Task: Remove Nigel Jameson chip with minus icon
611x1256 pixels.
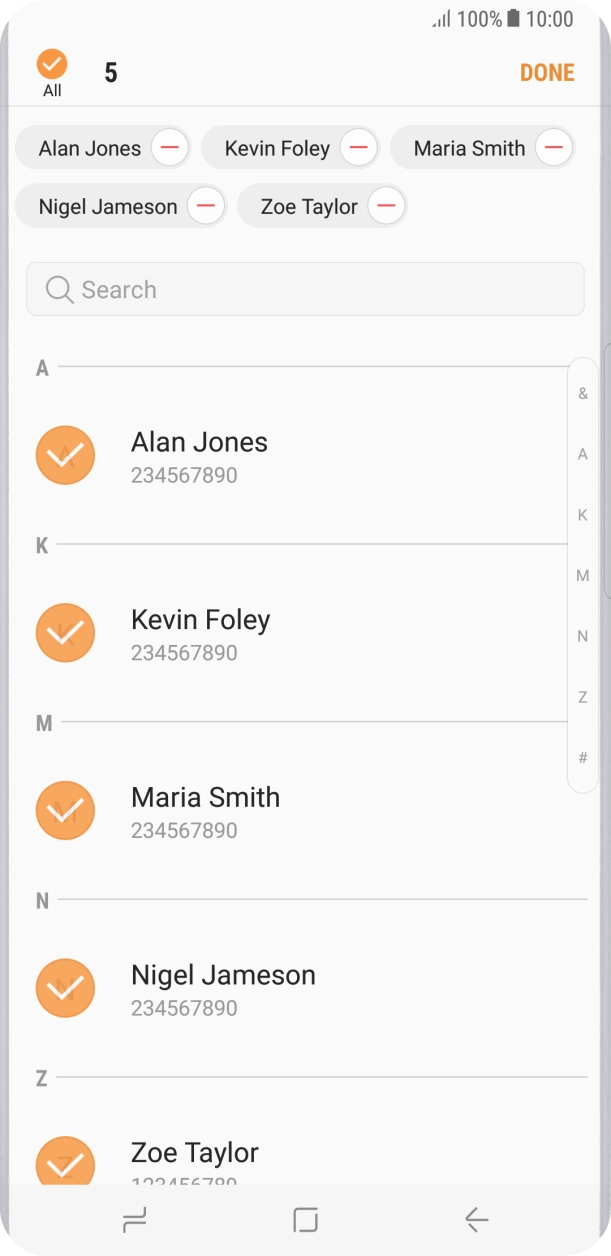Action: [x=206, y=207]
